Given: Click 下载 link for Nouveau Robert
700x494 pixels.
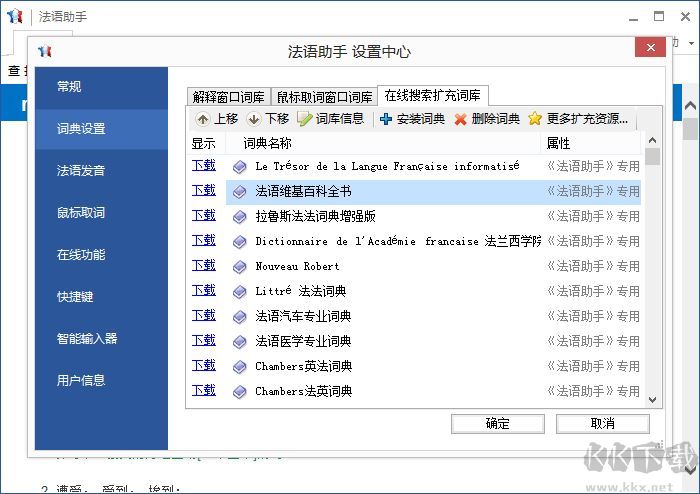Looking at the screenshot, I should (204, 266).
